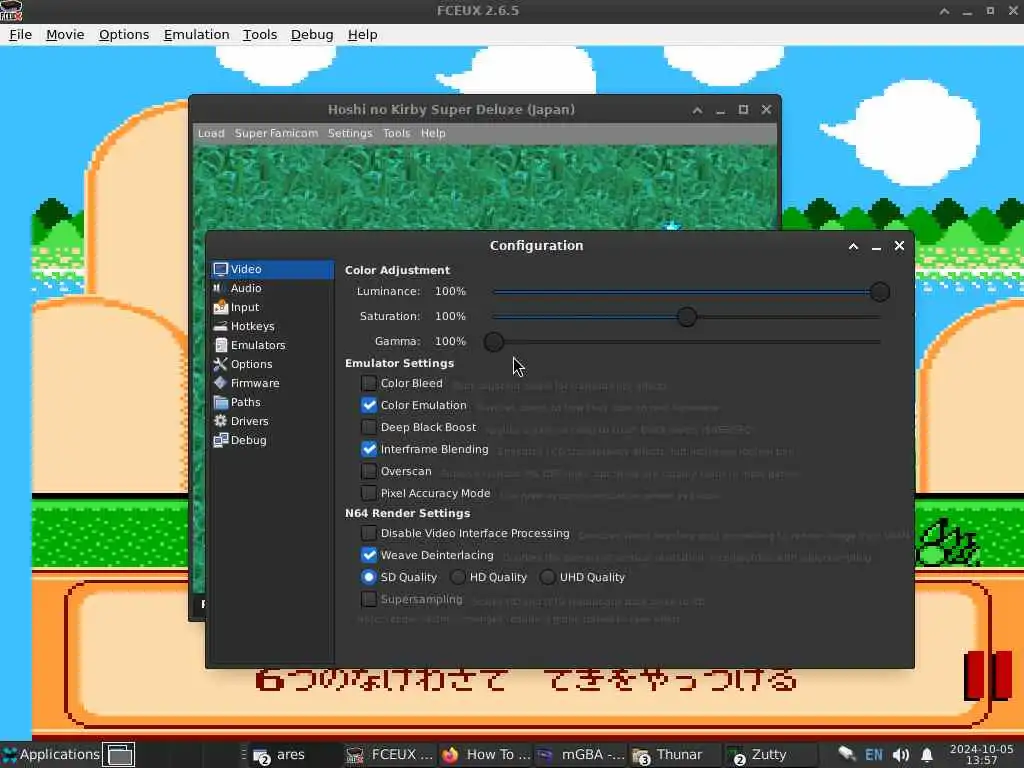Close the Configuration window
Viewport: 1024px width, 768px height.
(899, 246)
